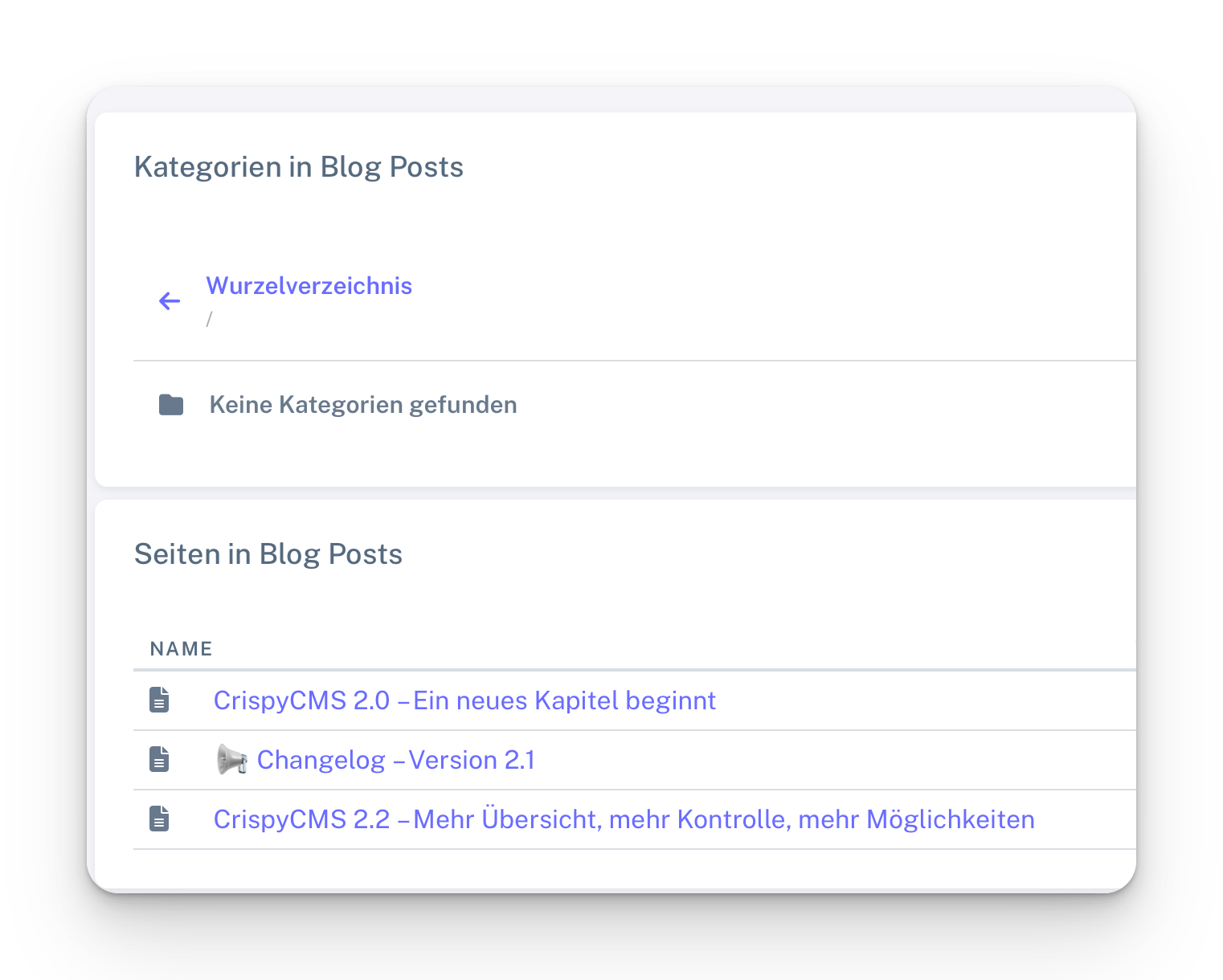Screen dimensions: 1223x980
Task: Click the 'Kategorien in Blog Posts' heading
Action: [298, 167]
